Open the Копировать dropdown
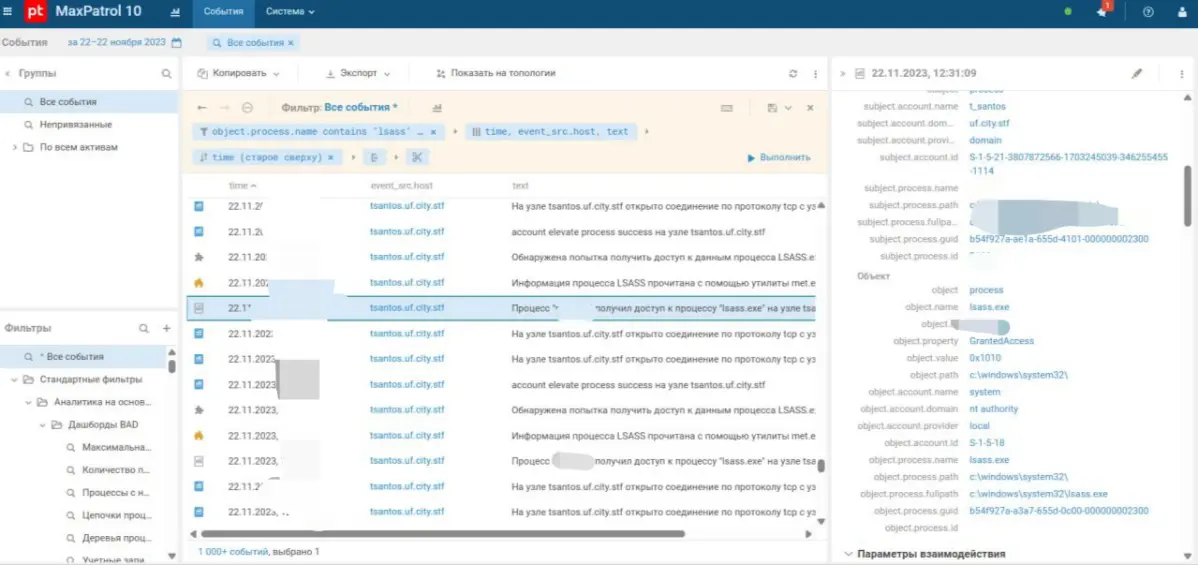 (x=238, y=73)
